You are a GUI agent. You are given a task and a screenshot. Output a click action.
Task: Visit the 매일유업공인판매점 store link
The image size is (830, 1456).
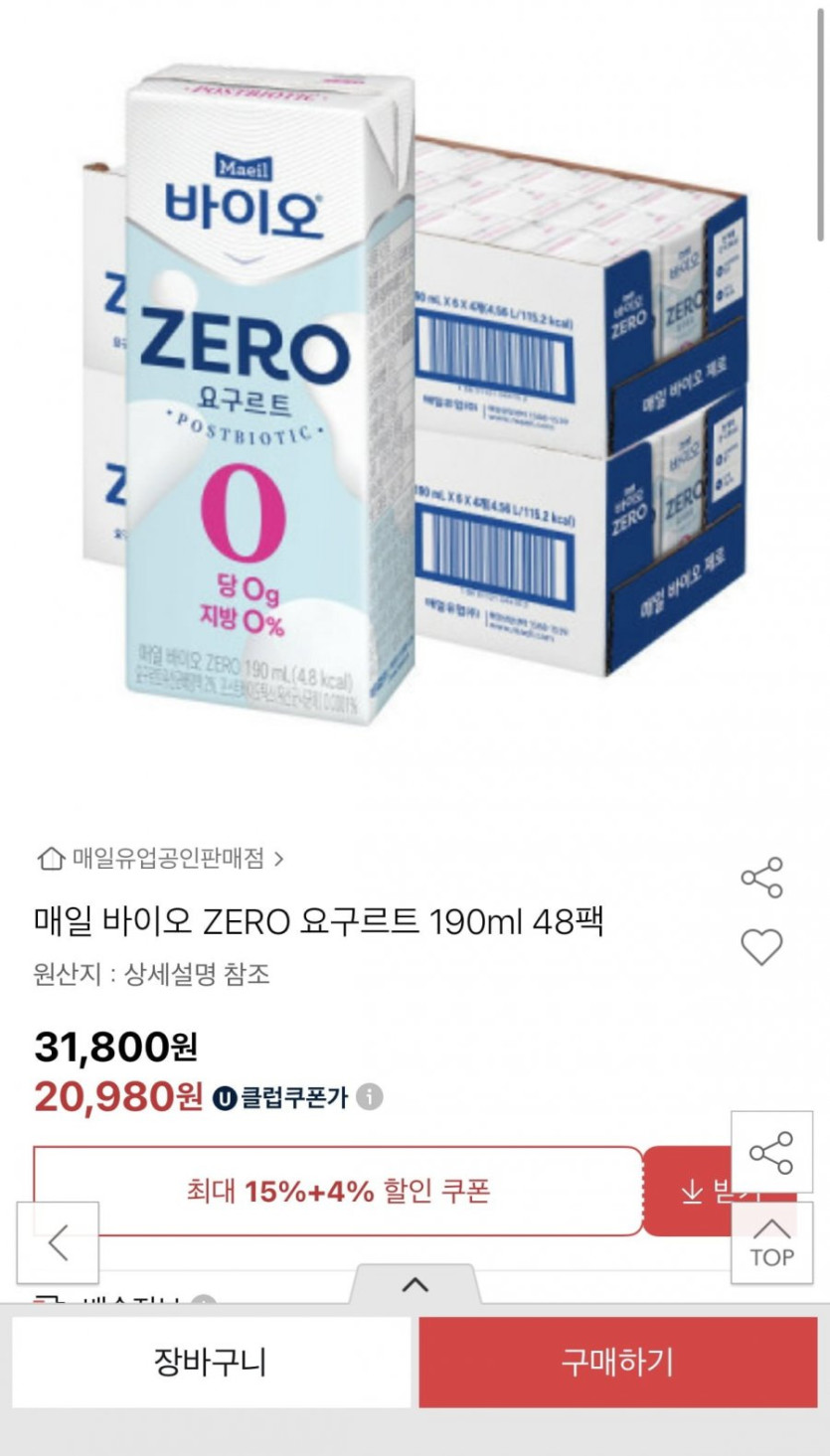tap(168, 858)
